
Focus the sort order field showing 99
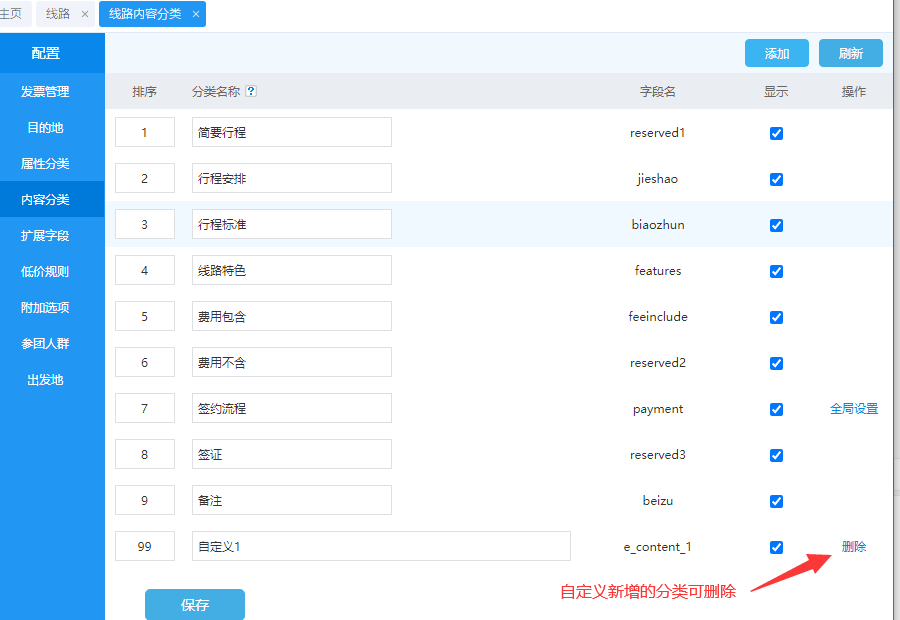145,547
